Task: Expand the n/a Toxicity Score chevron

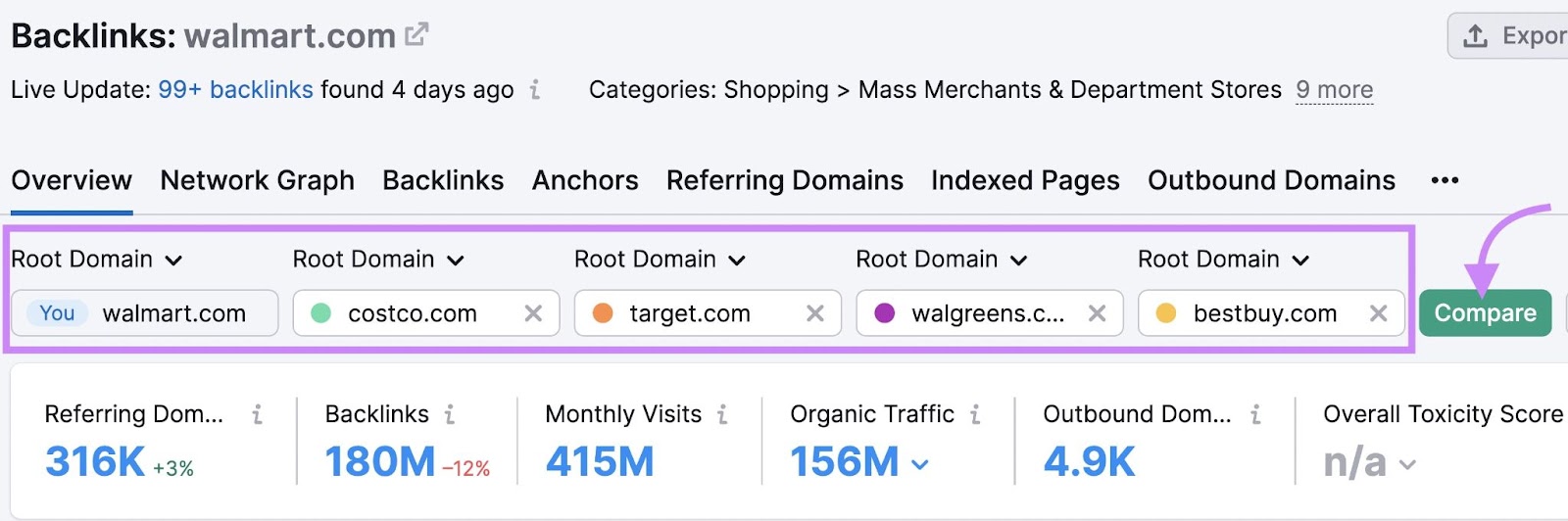Action: click(1407, 464)
